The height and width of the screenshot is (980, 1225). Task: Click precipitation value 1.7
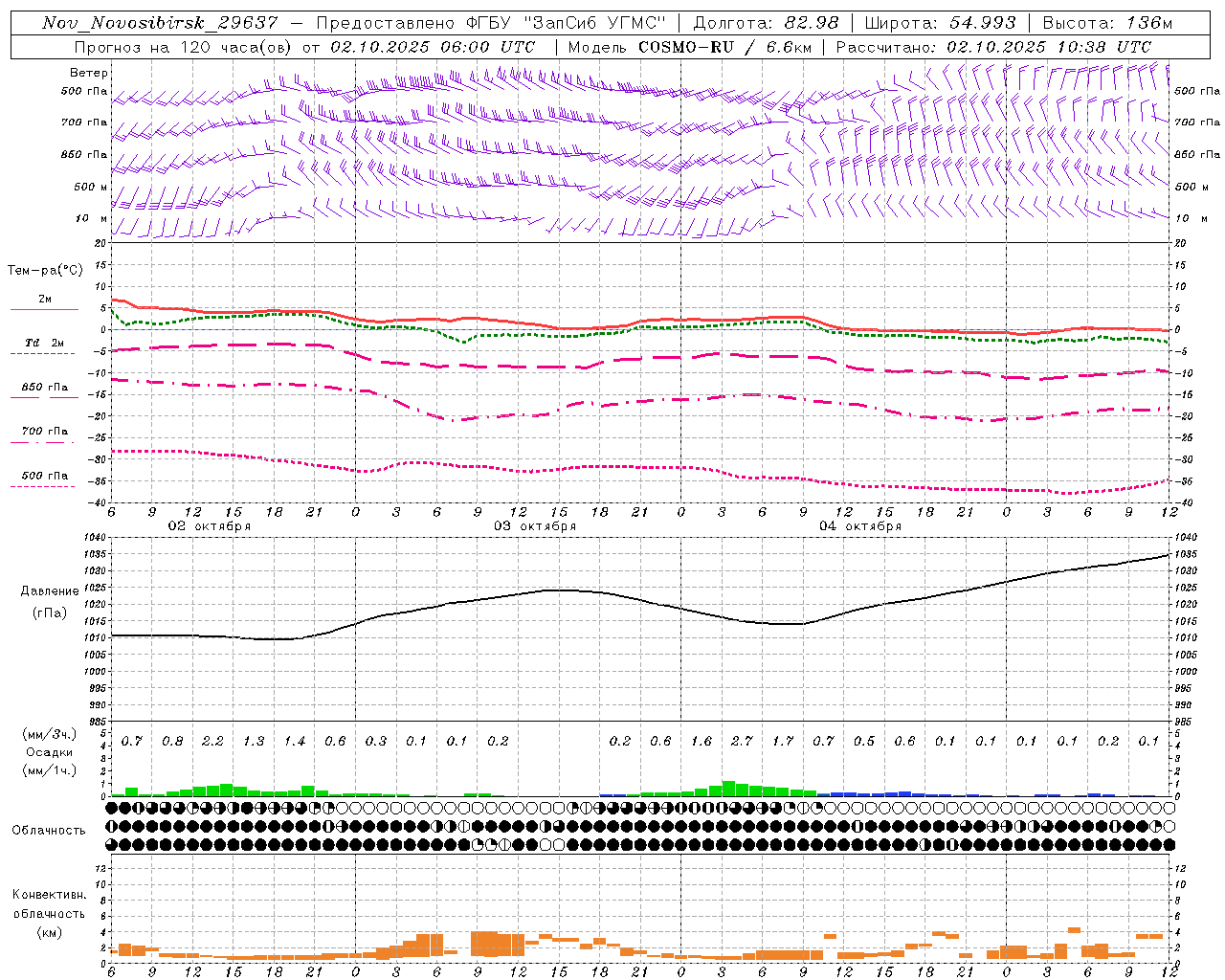tap(783, 742)
